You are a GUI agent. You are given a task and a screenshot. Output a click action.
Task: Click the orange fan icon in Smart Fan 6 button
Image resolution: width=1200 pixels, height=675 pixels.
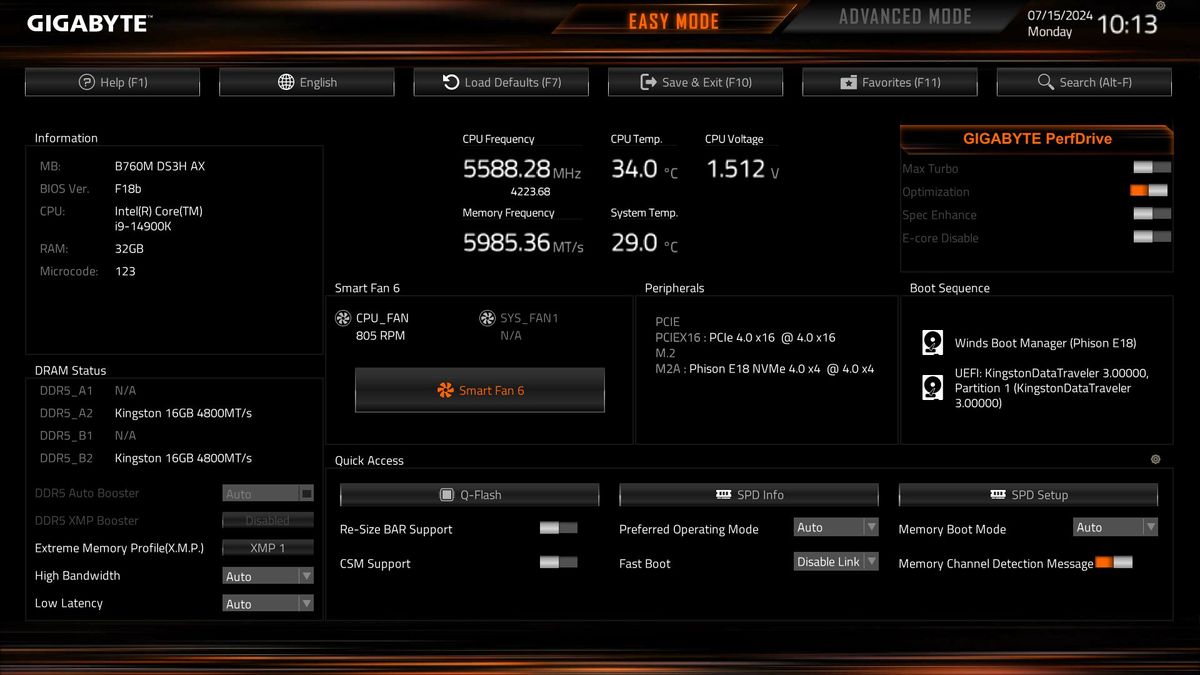point(446,390)
